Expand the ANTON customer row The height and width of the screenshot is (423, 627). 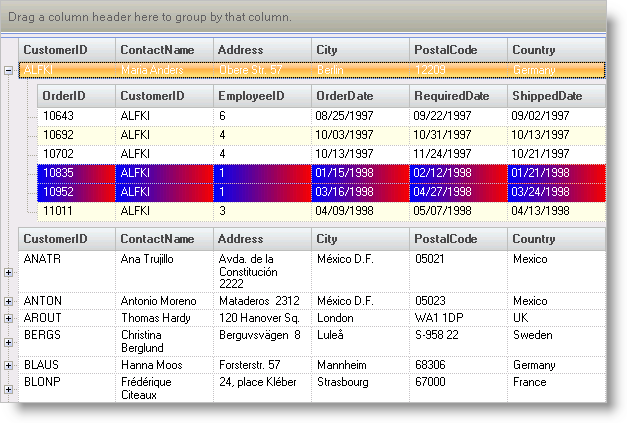9,301
